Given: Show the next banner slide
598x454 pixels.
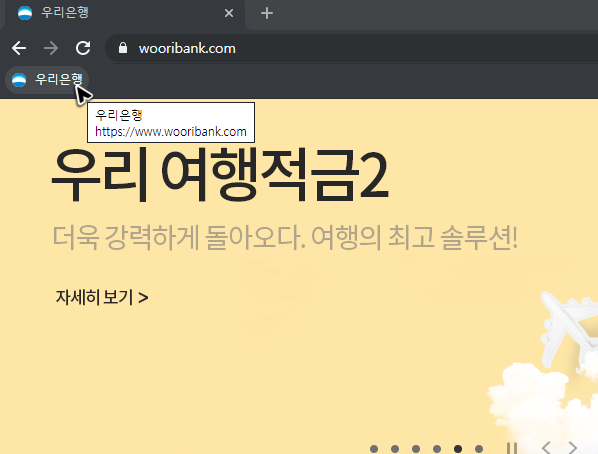Looking at the screenshot, I should 572,448.
